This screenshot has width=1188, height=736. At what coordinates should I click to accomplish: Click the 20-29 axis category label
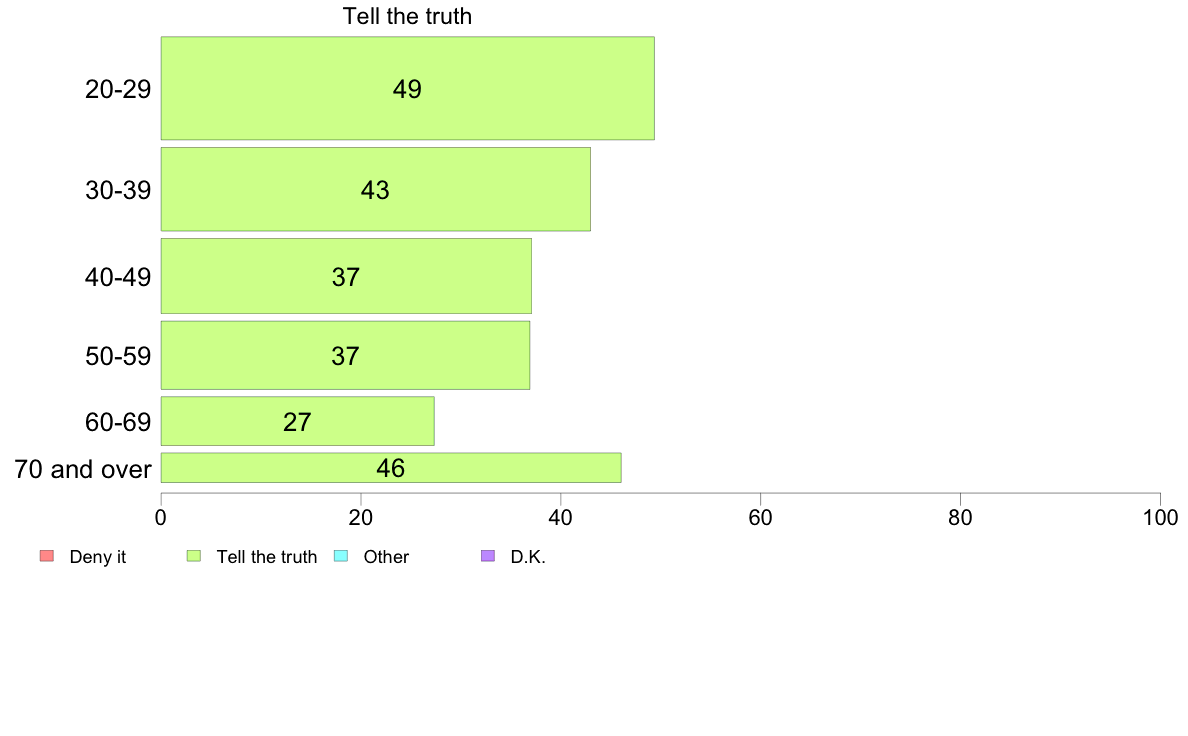tap(118, 89)
